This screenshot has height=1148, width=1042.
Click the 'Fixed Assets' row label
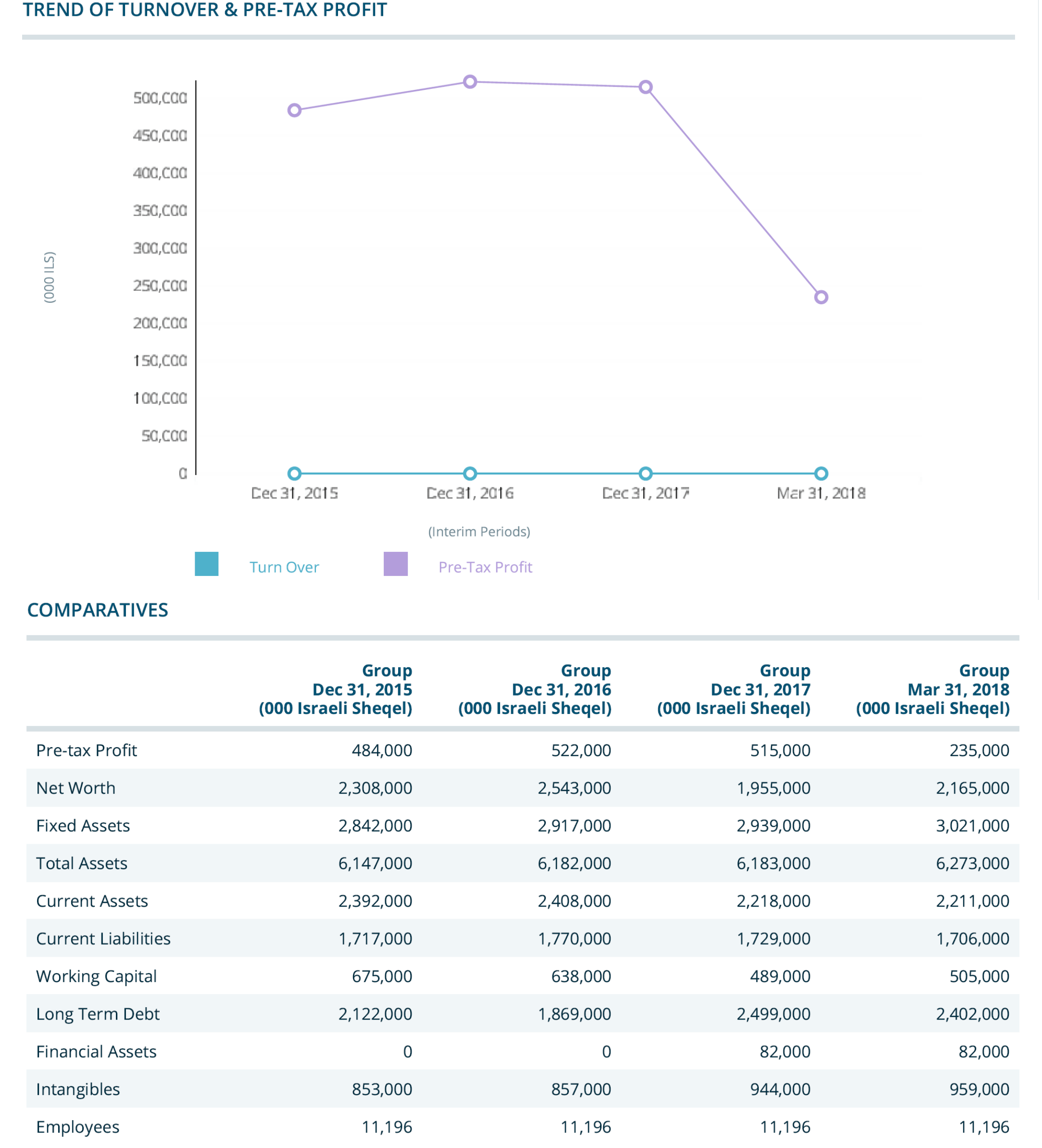(83, 826)
